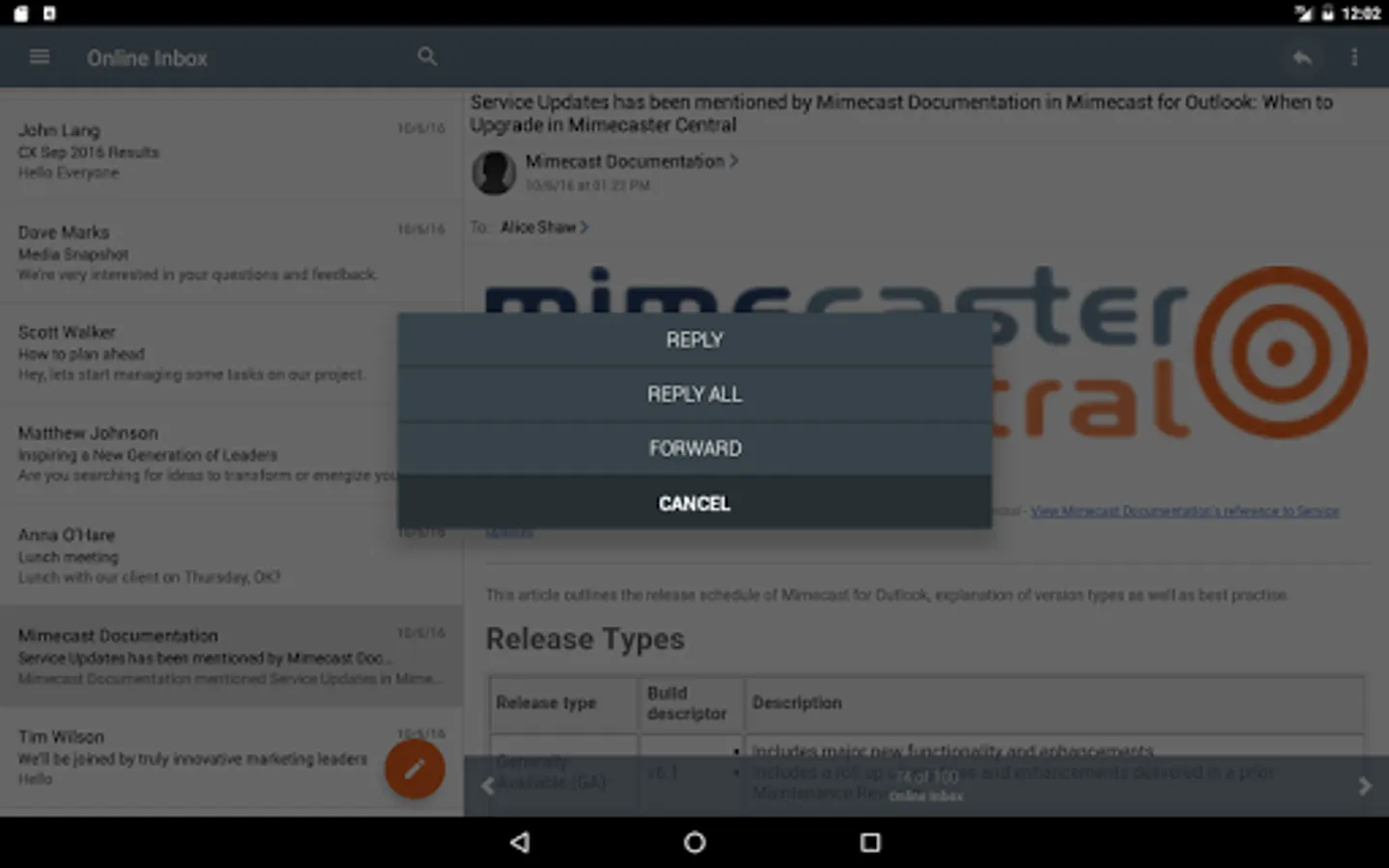
Task: Tap the Release Types heading
Action: 586,639
